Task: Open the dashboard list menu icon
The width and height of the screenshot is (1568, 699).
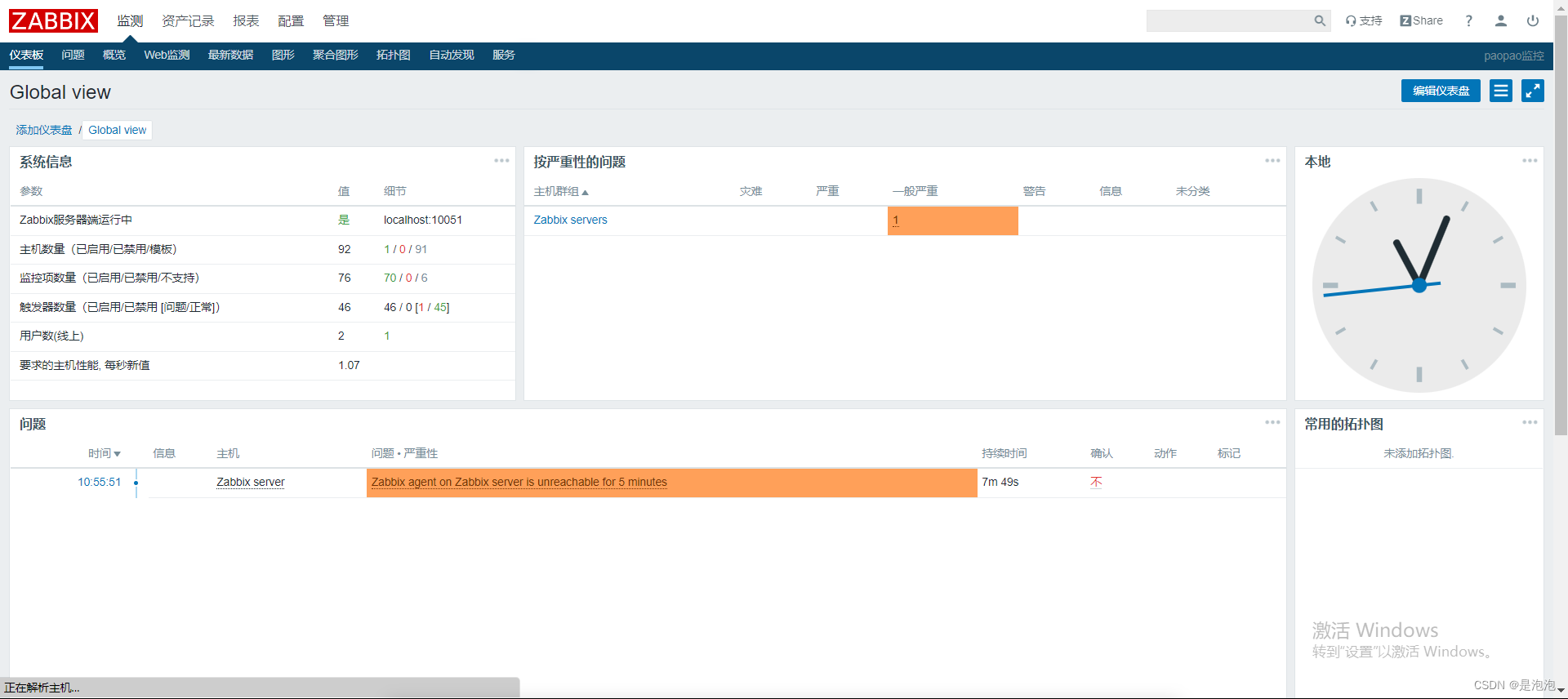Action: click(x=1501, y=91)
